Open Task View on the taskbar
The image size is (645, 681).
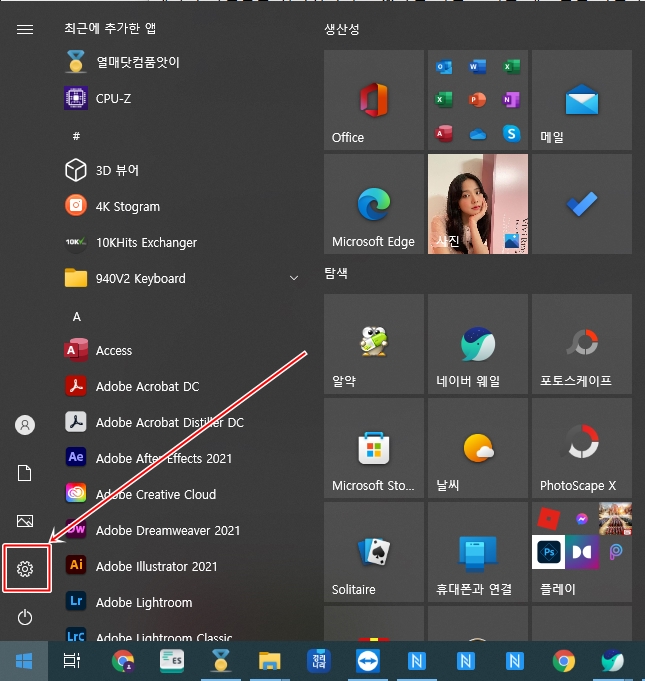[72, 661]
